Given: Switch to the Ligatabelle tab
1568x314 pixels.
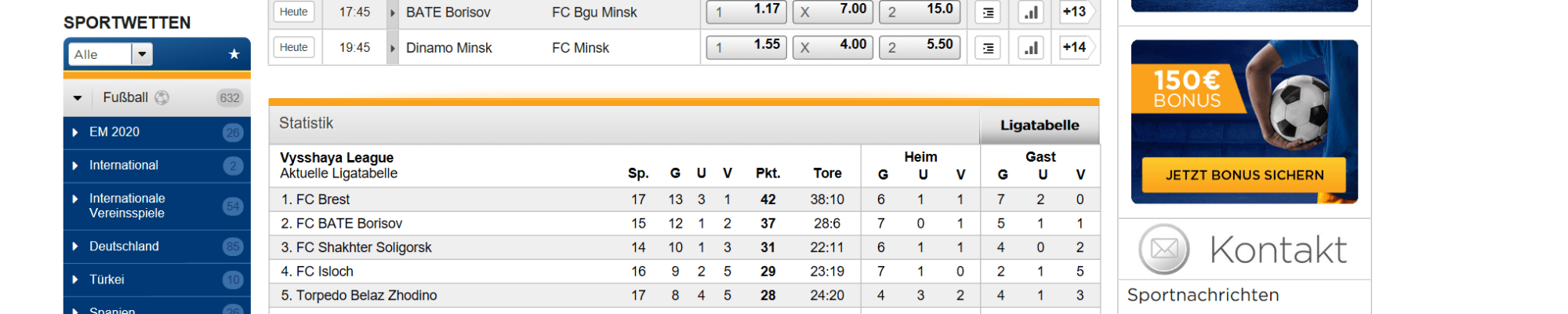Looking at the screenshot, I should (x=1040, y=125).
